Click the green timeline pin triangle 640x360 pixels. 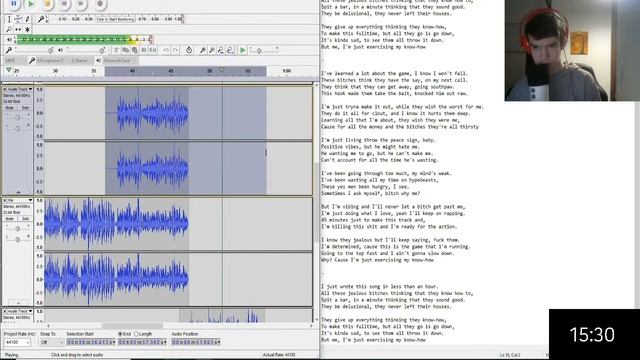(x=9, y=70)
